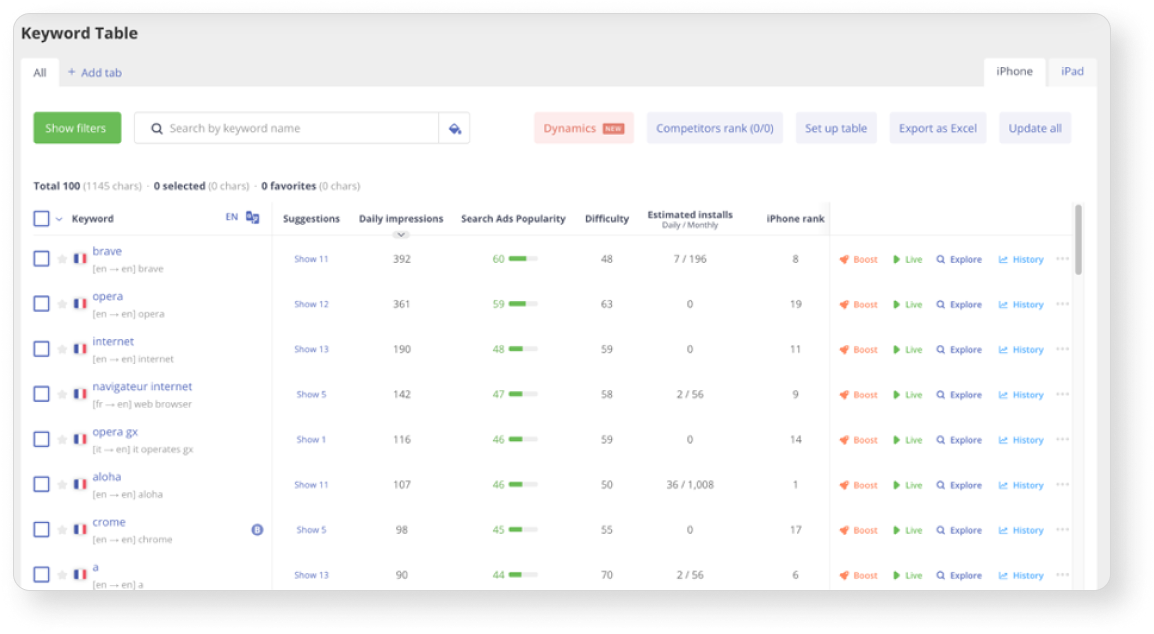Click the Live icon on the opera row
Screen dimensions: 1154x634
coord(908,303)
